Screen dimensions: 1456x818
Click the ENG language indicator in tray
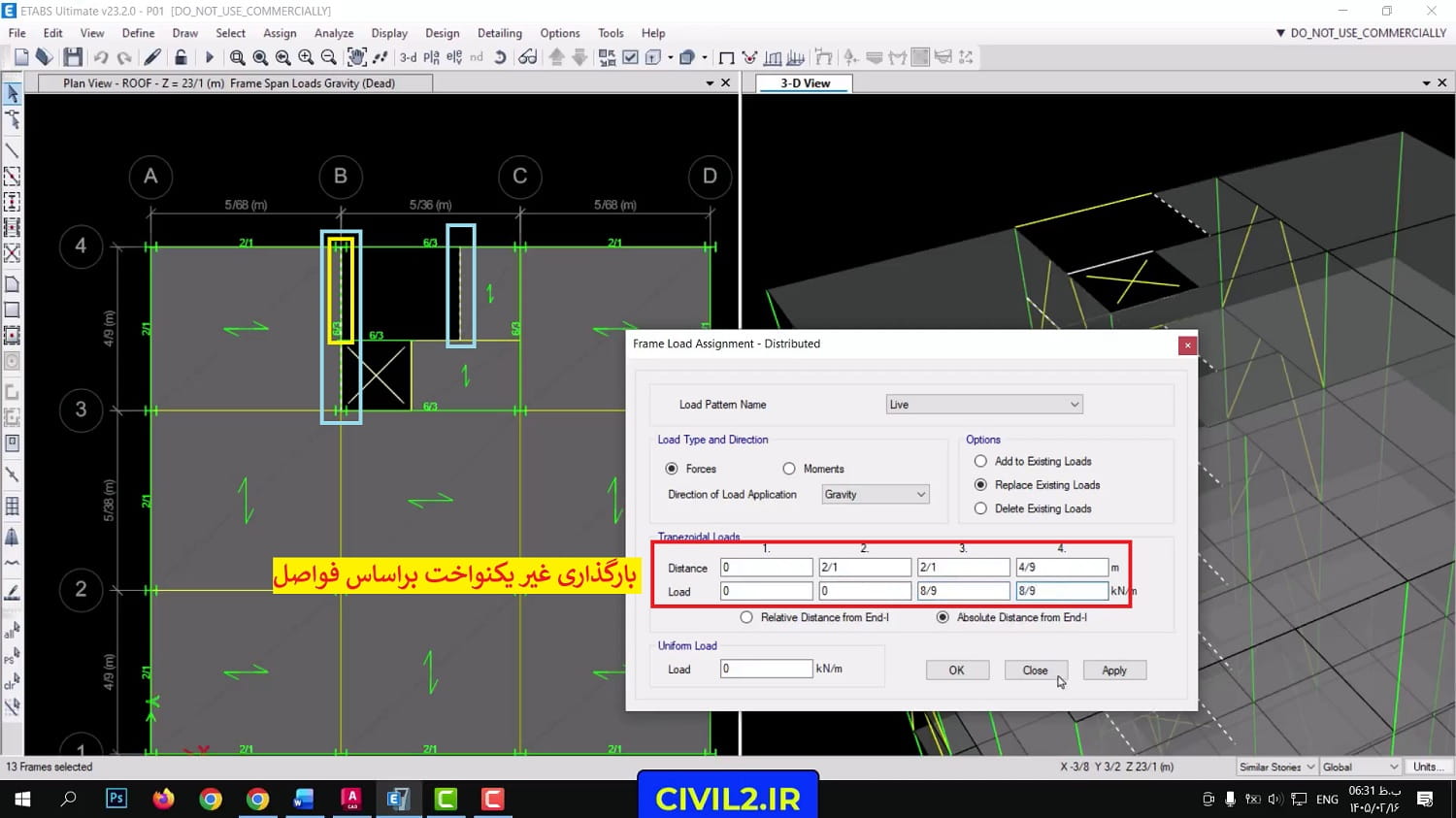click(1327, 800)
